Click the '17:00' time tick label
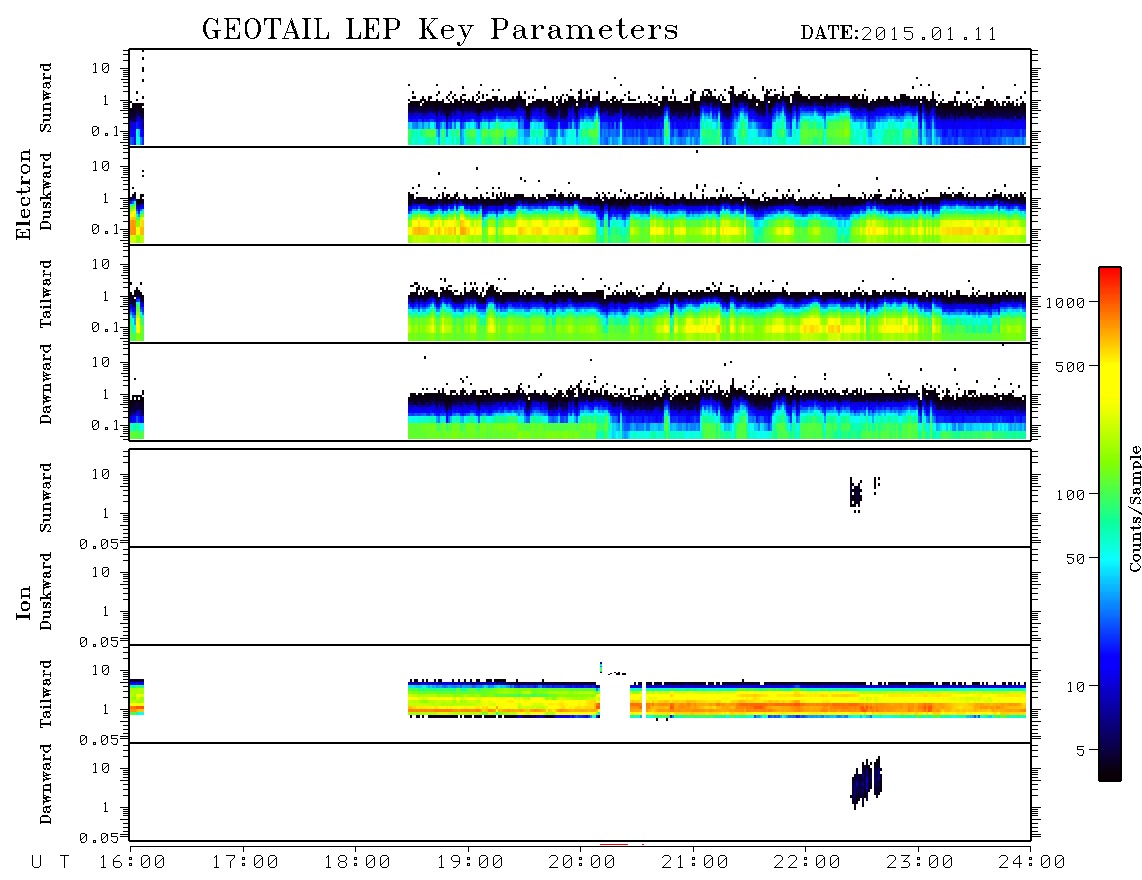The width and height of the screenshot is (1142, 880). pos(245,863)
